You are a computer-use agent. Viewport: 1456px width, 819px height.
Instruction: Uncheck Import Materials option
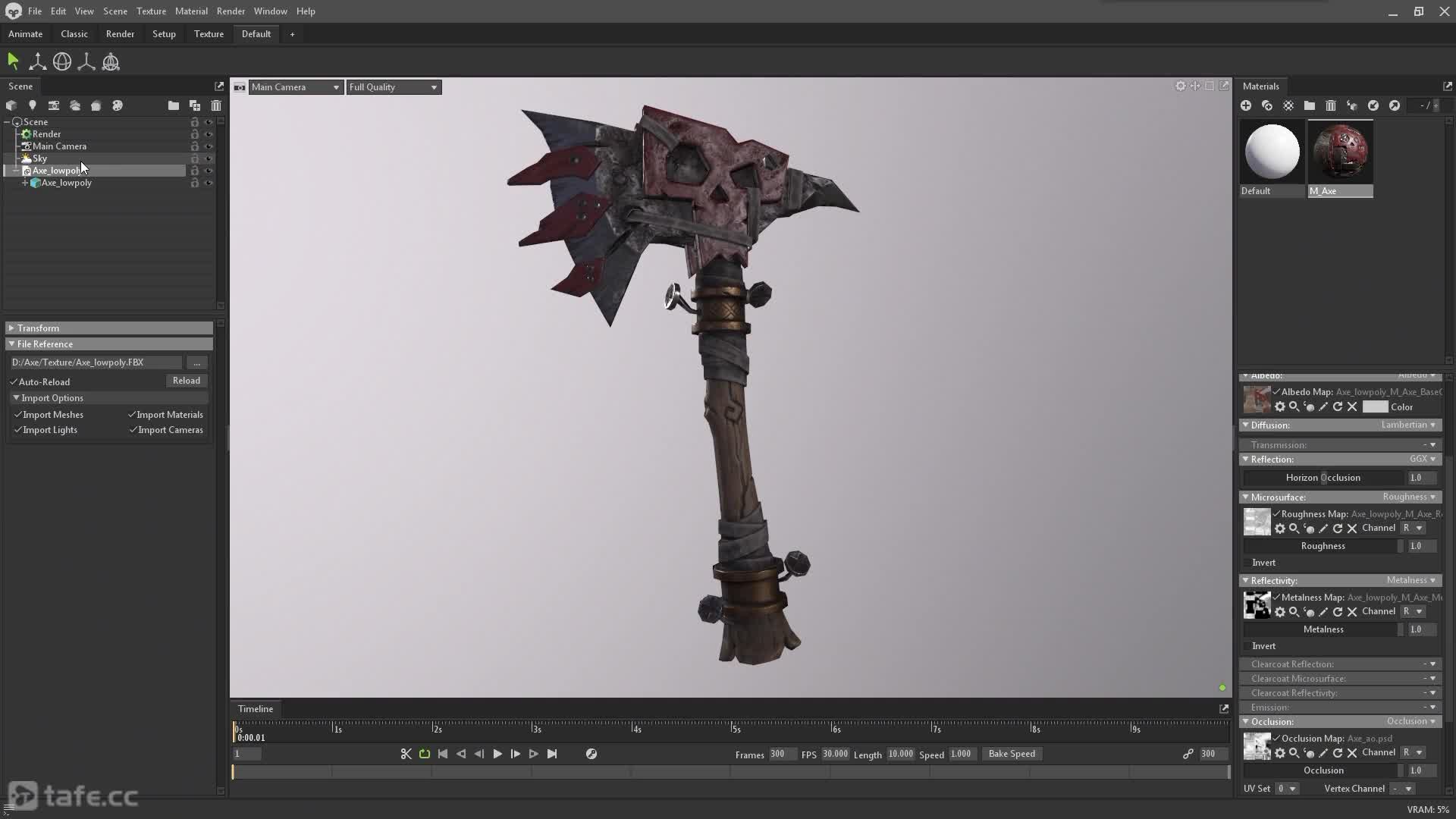132,415
